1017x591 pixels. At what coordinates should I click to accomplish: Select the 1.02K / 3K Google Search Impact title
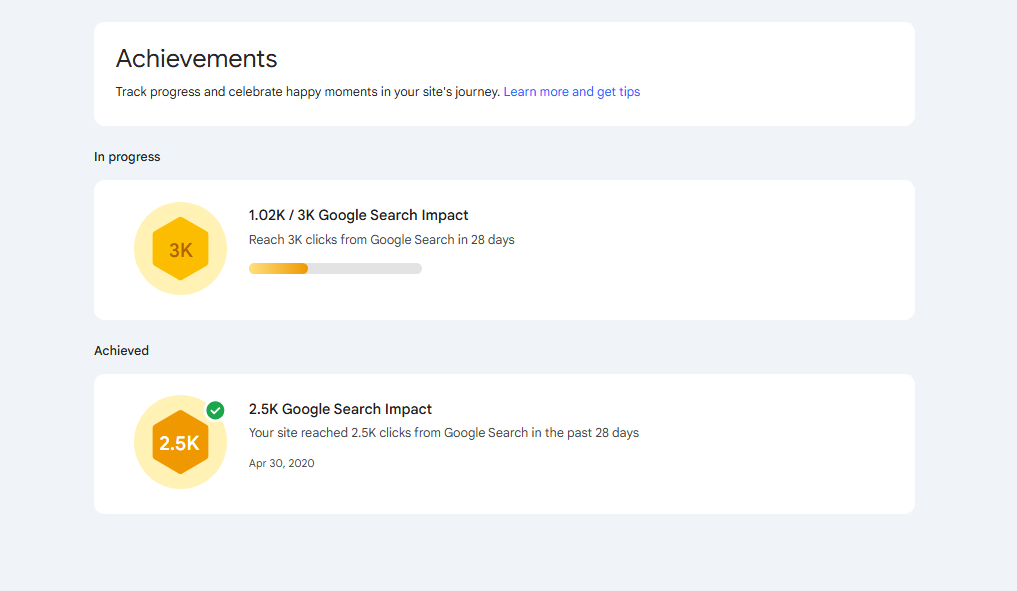[x=358, y=215]
